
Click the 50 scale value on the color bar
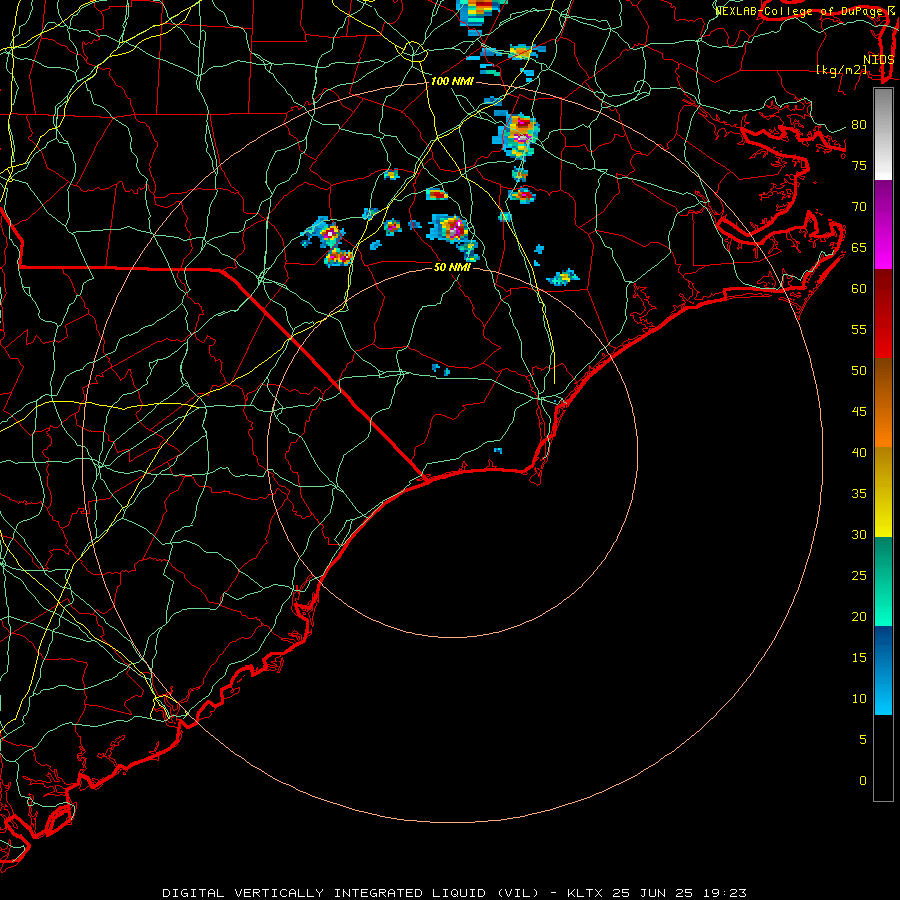tap(859, 371)
